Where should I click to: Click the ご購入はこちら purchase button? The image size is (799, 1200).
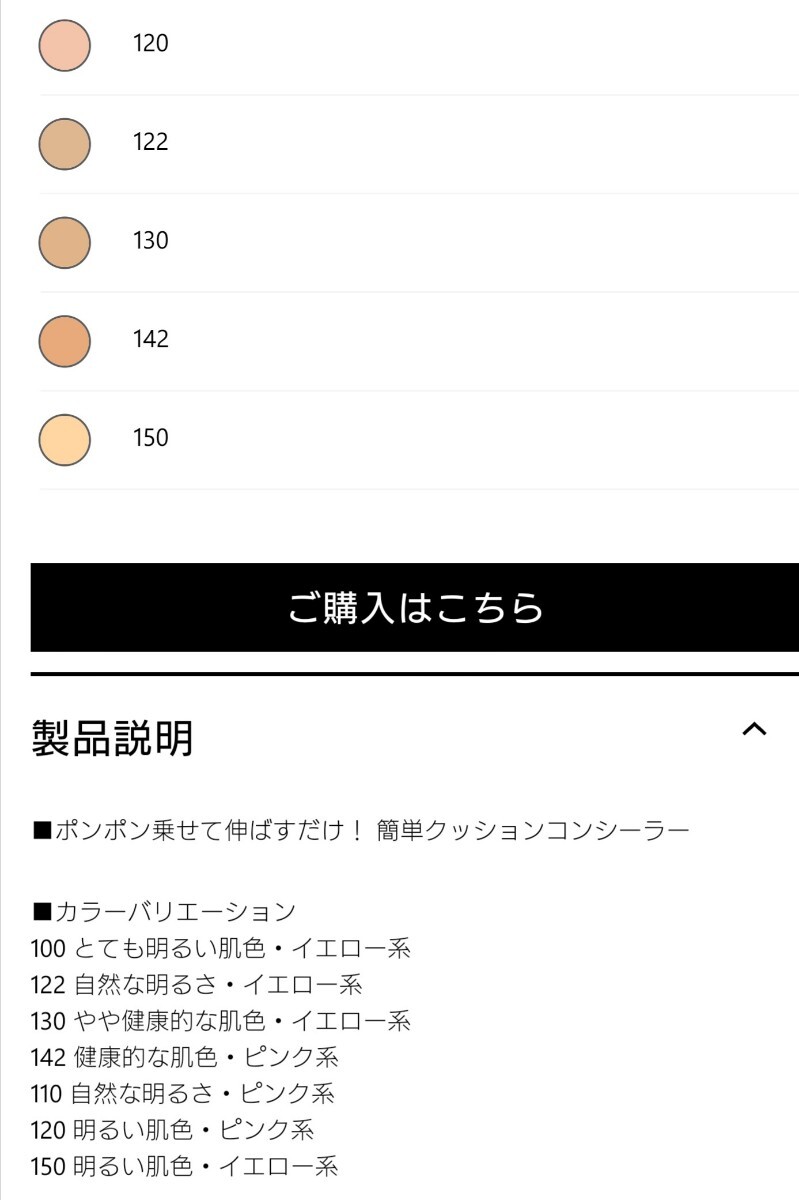coord(399,609)
